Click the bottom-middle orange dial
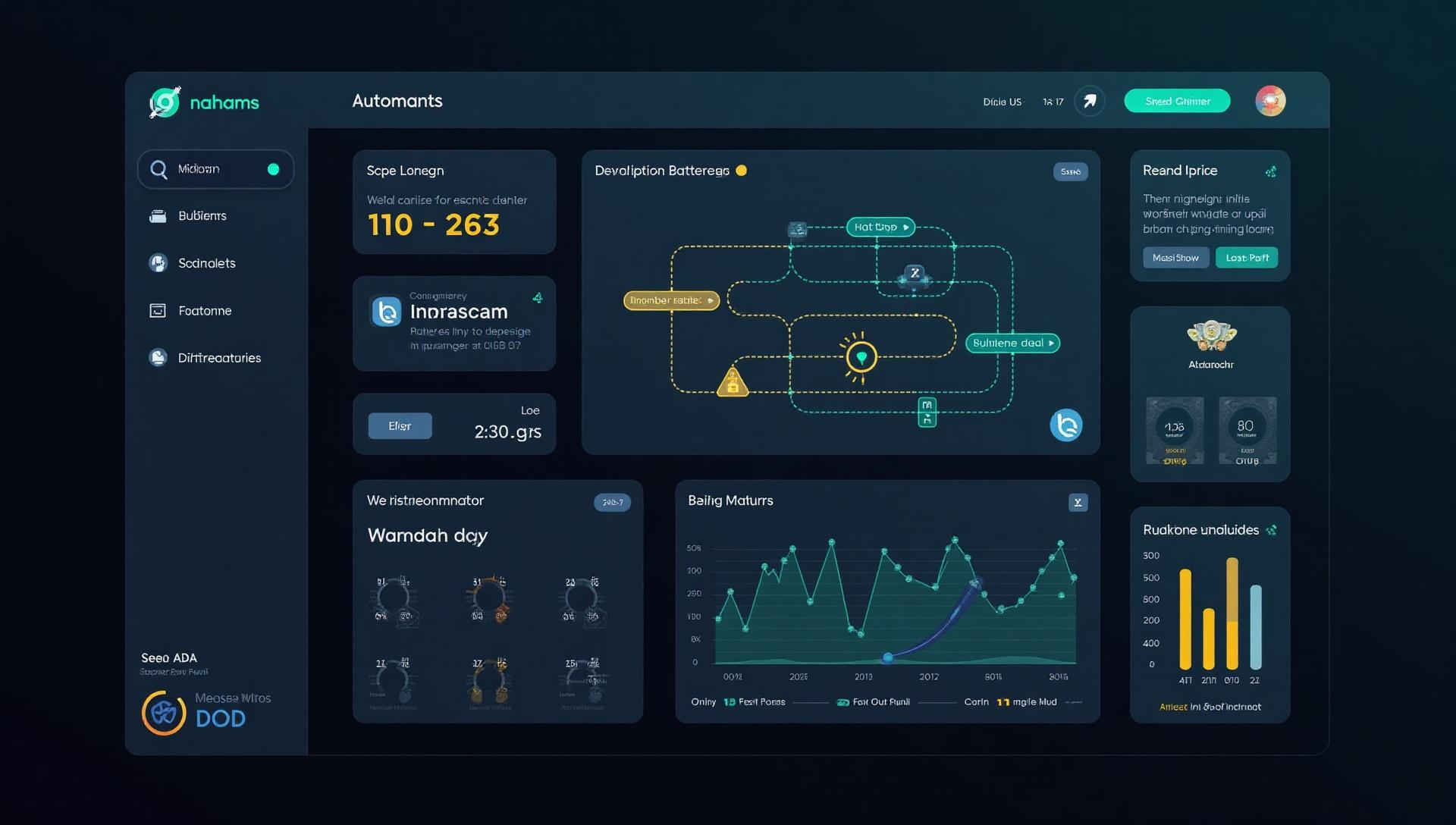 [489, 682]
